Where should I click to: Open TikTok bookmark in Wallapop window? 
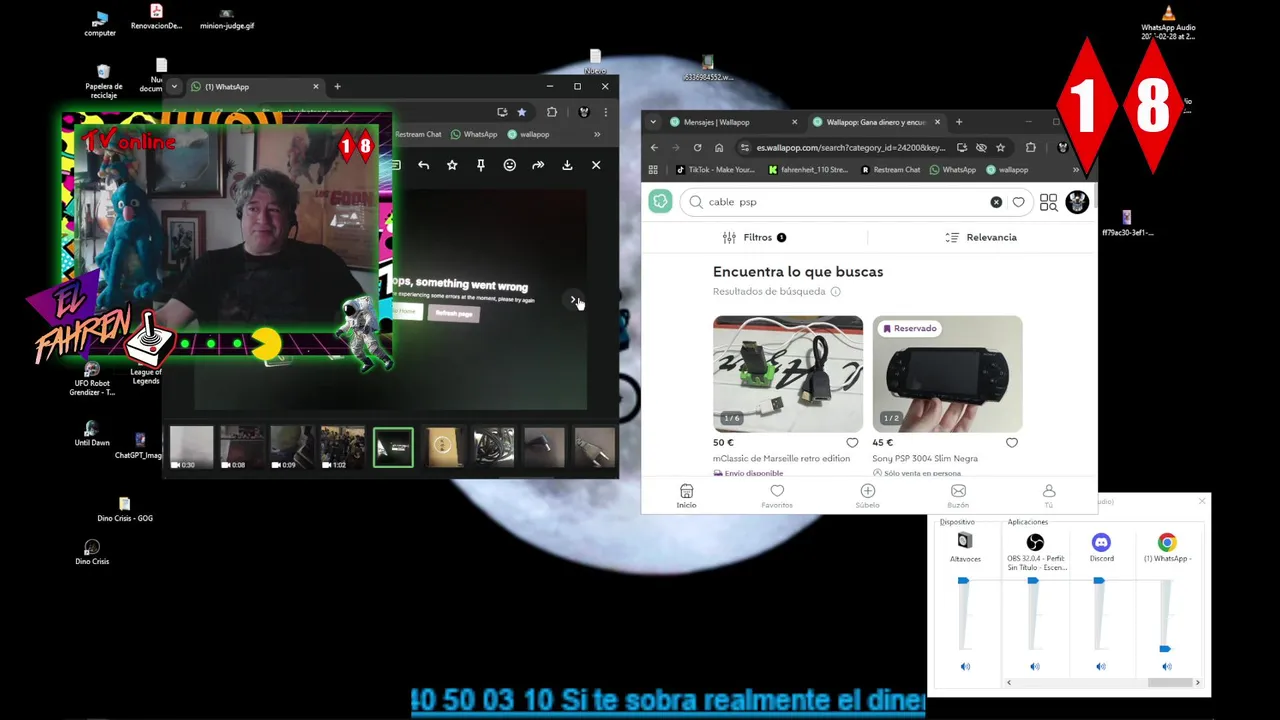tap(714, 170)
